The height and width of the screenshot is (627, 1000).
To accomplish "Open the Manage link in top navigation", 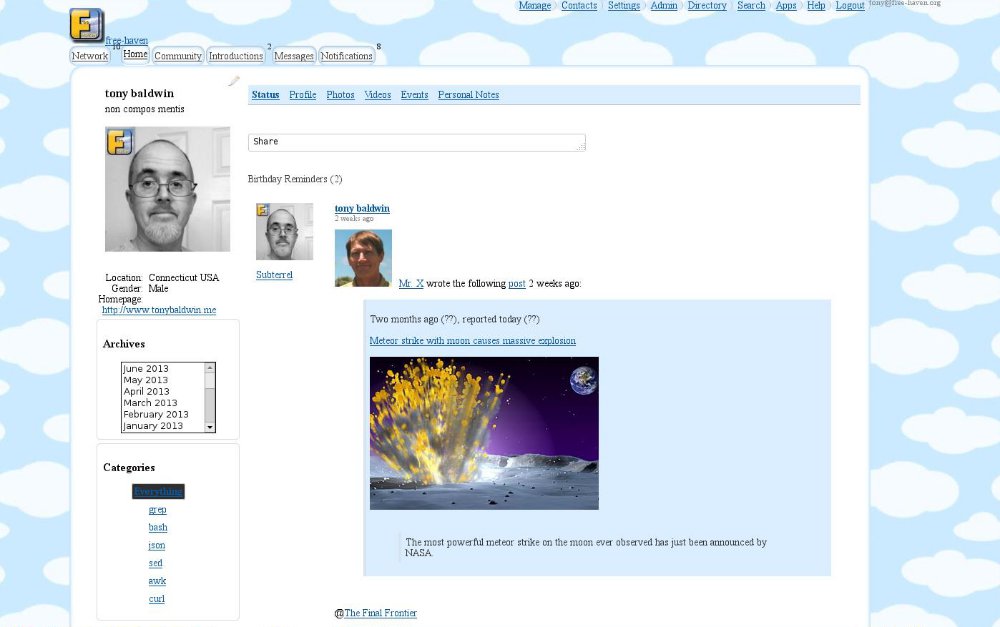I will click(x=534, y=6).
